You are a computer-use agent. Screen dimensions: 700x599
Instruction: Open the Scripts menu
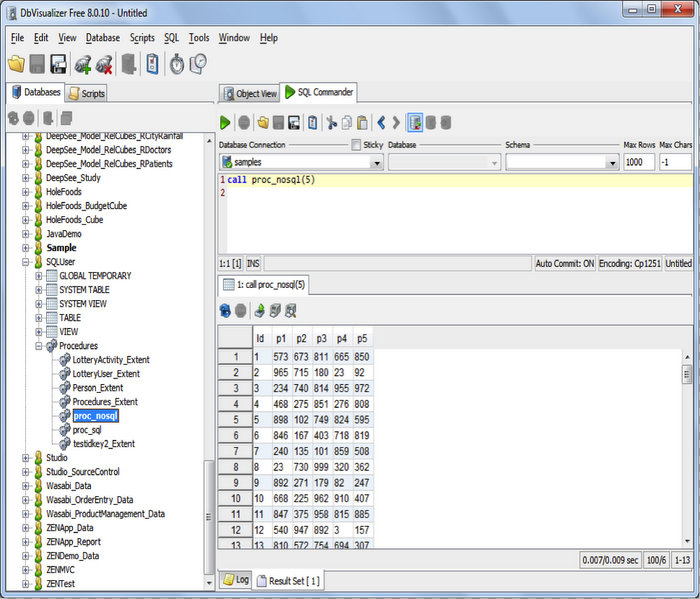(x=142, y=38)
